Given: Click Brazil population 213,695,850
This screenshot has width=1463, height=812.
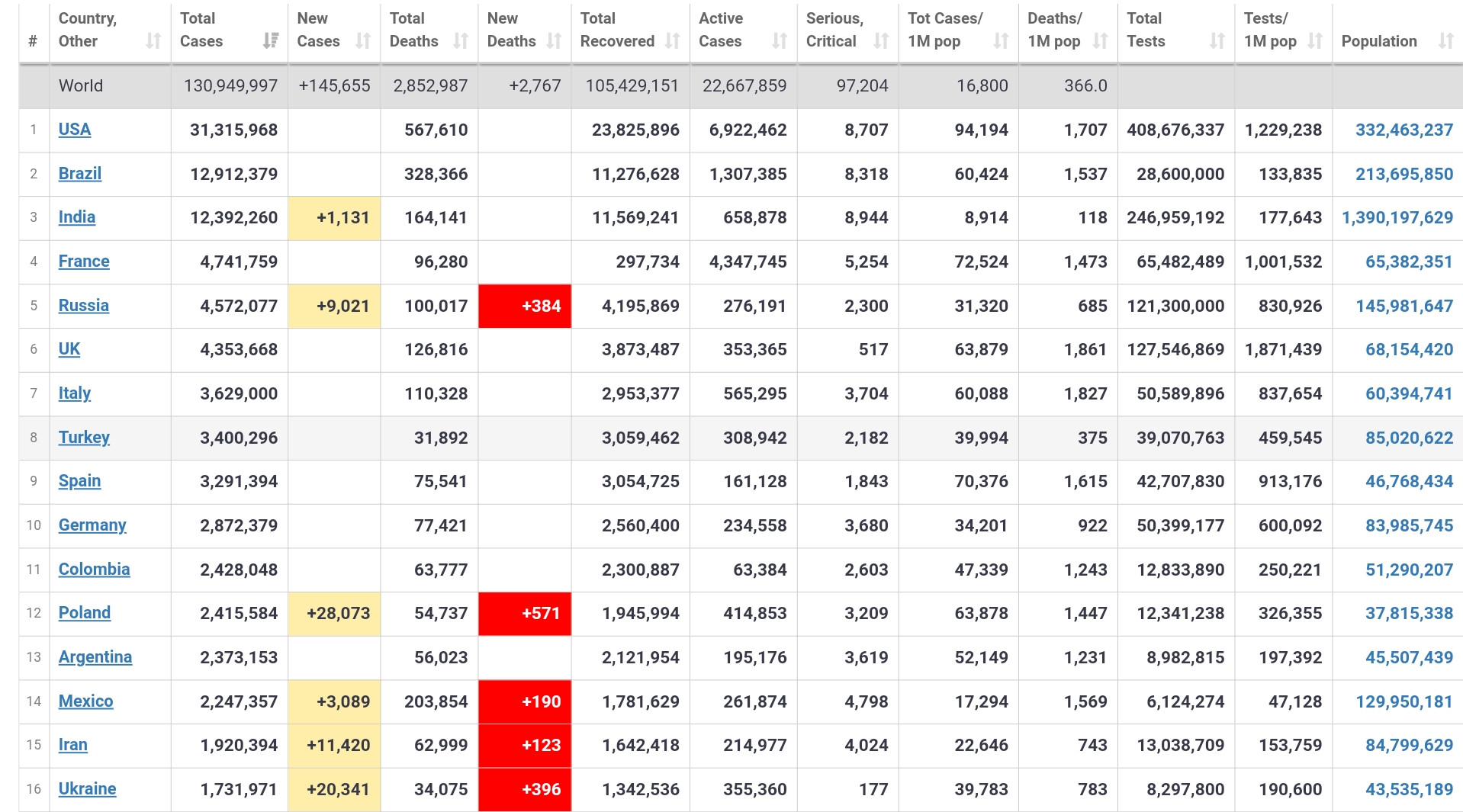Looking at the screenshot, I should point(1404,175).
